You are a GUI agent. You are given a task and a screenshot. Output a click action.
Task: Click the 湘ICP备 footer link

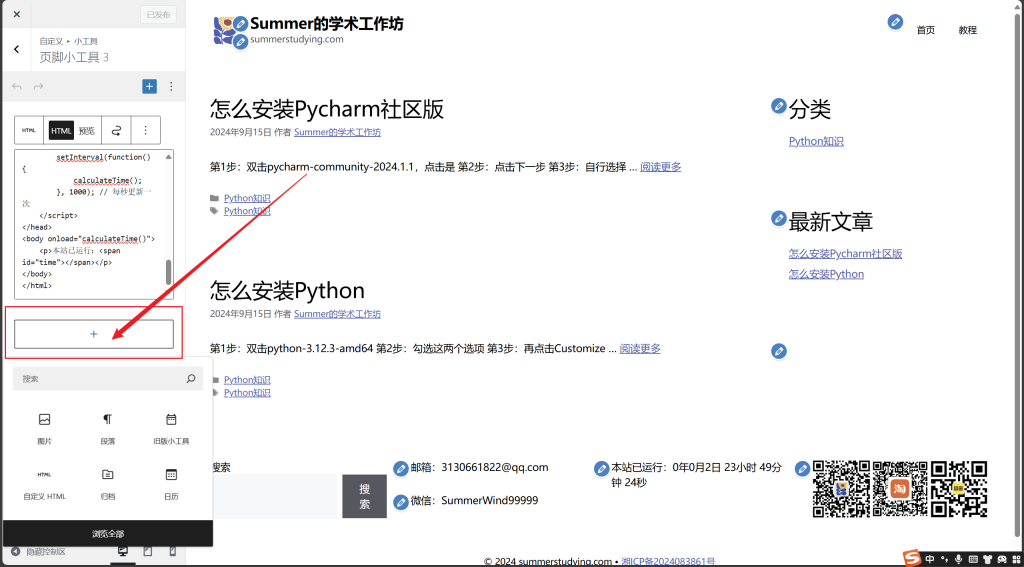click(668, 561)
